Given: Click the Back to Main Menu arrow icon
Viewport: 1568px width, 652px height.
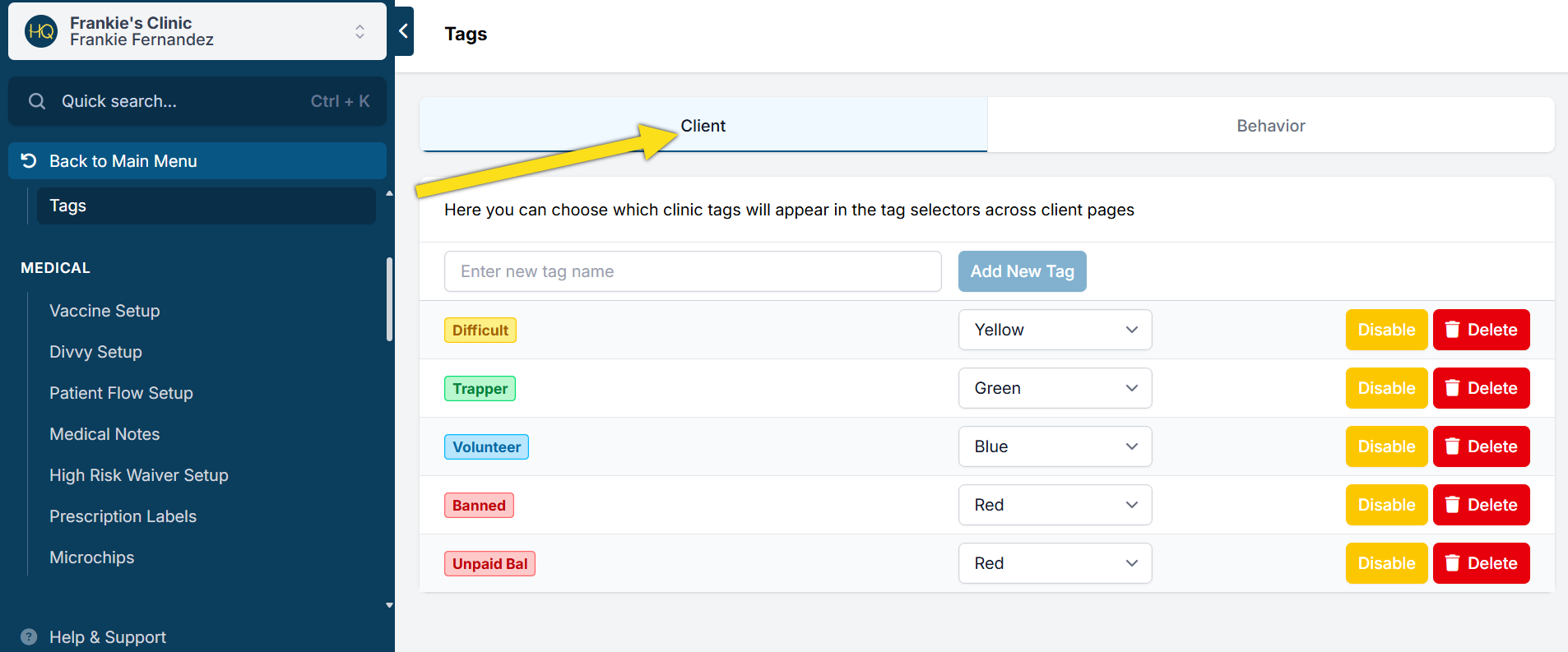Looking at the screenshot, I should click(x=29, y=161).
